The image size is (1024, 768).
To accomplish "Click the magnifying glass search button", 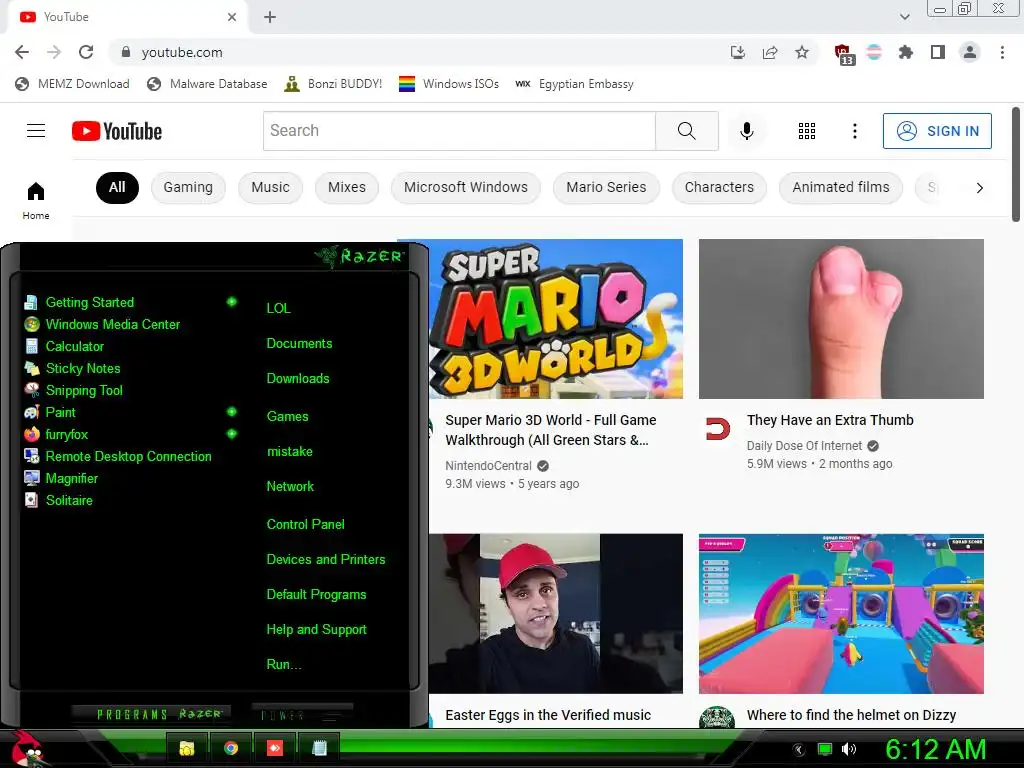I will [686, 131].
